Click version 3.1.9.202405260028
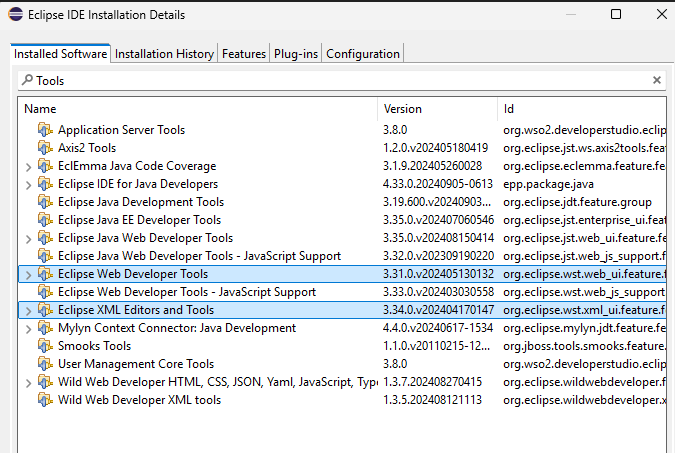Image resolution: width=675 pixels, height=453 pixels. (432, 166)
